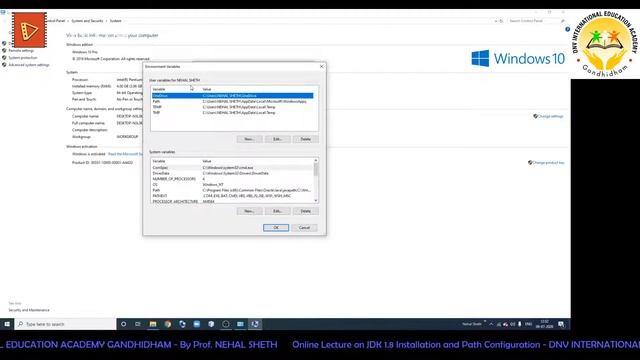The image size is (640, 360).
Task: Click Change product key link
Action: tap(548, 162)
